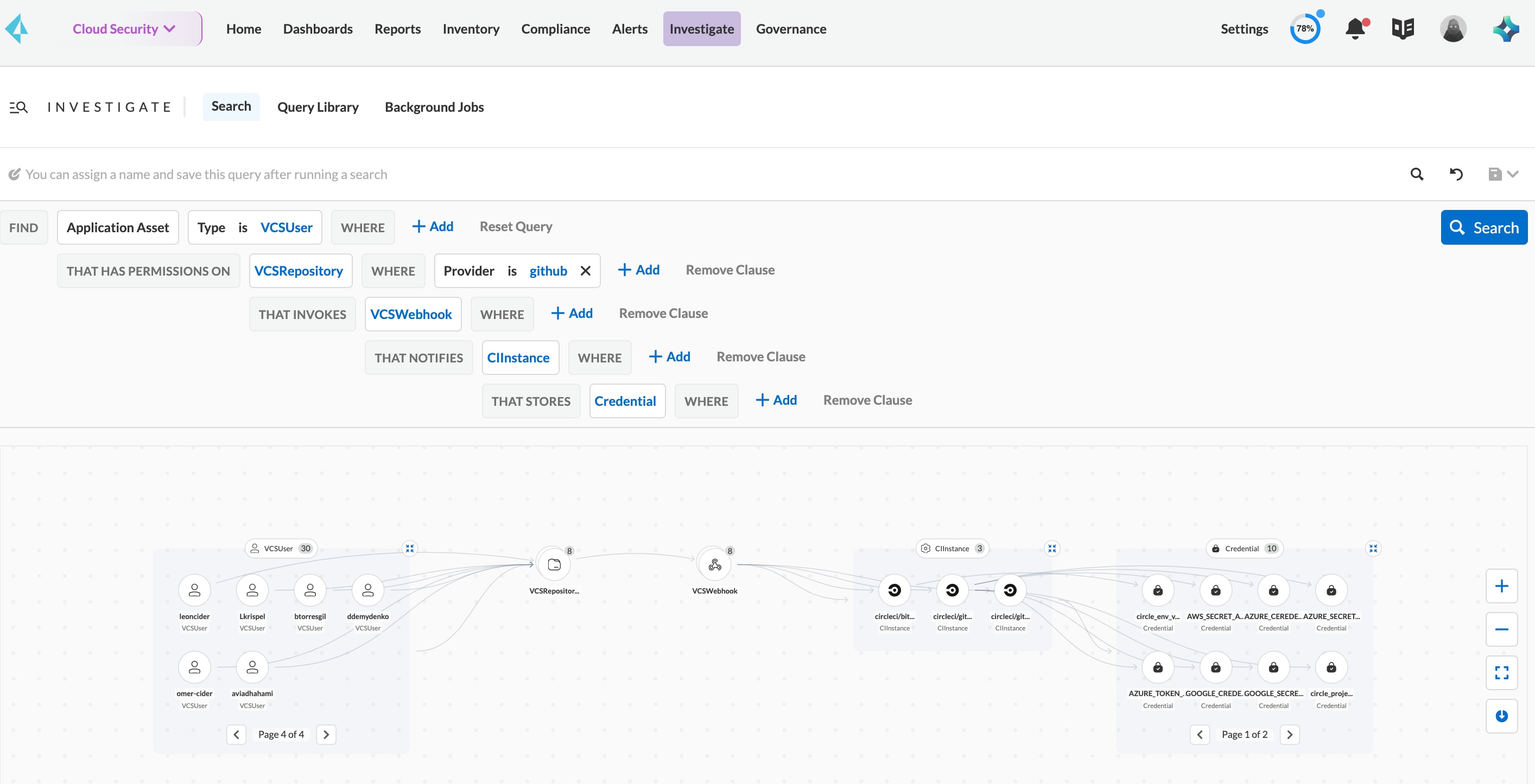Zoom in the graph with plus button
This screenshot has height=784, width=1535.
pos(1501,586)
